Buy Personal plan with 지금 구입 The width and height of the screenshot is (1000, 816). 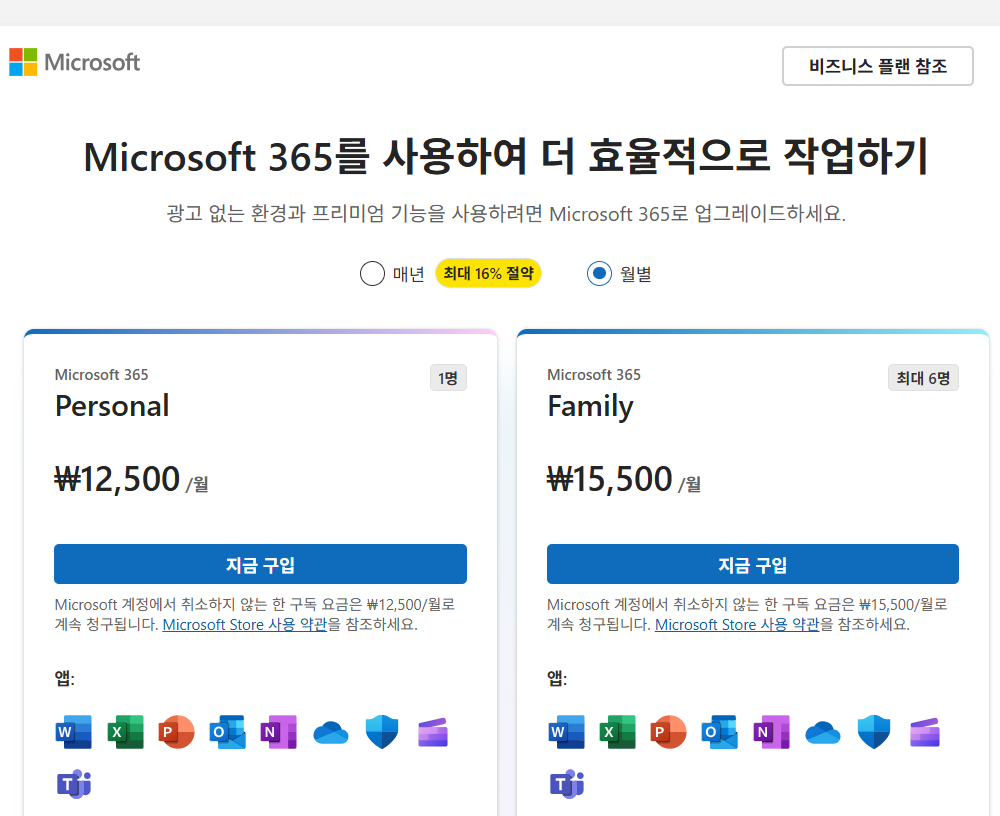[x=260, y=564]
